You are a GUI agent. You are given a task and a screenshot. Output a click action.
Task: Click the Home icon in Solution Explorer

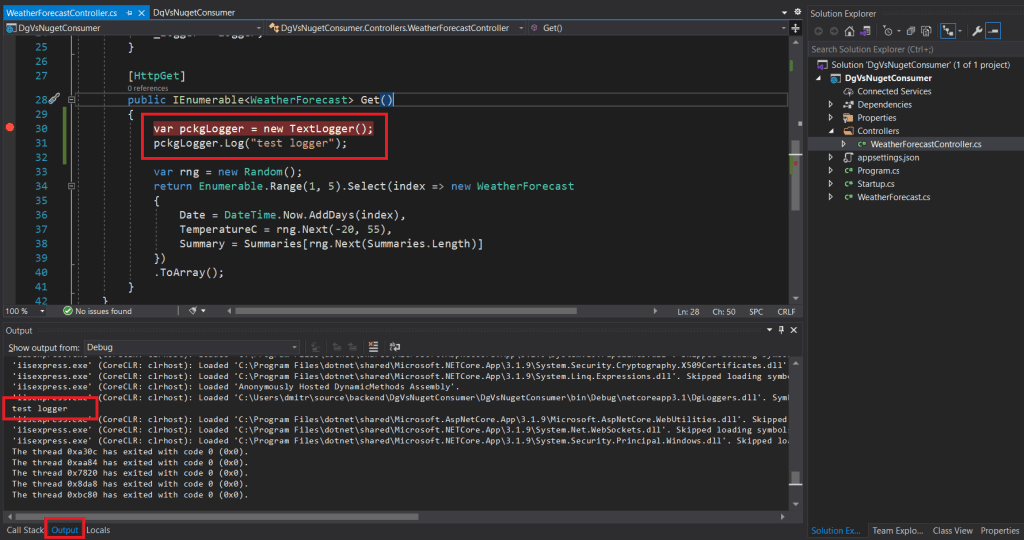point(849,31)
